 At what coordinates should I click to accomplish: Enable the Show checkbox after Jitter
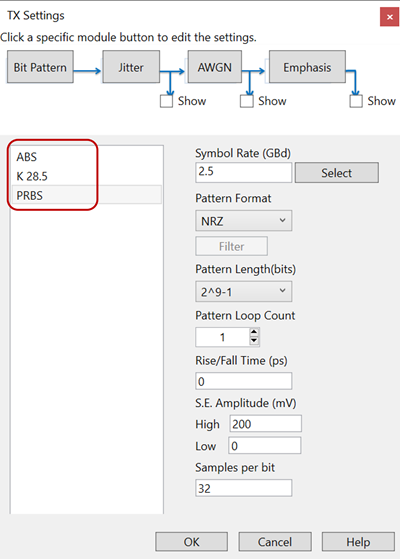[x=166, y=101]
